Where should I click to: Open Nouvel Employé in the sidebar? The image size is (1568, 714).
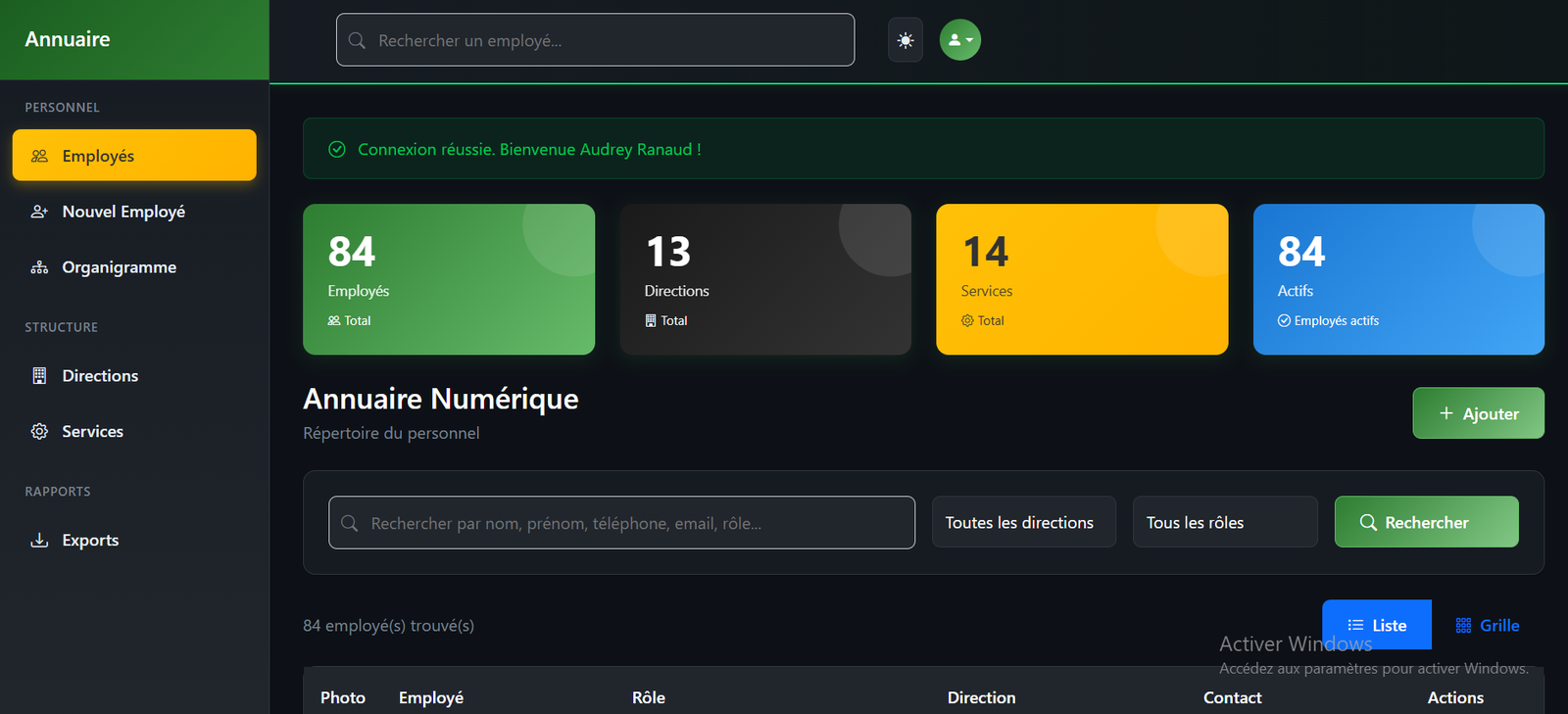tap(134, 212)
